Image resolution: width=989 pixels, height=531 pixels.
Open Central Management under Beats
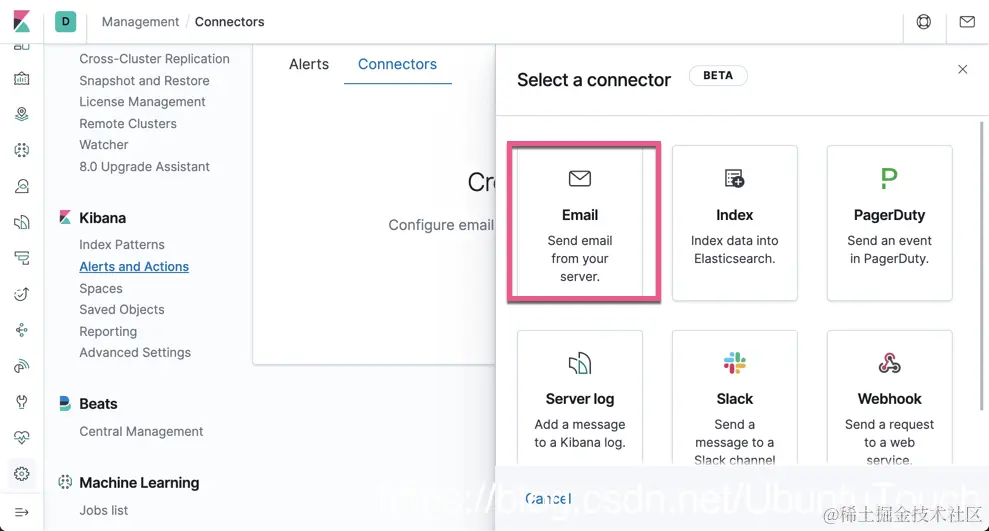[x=141, y=431]
